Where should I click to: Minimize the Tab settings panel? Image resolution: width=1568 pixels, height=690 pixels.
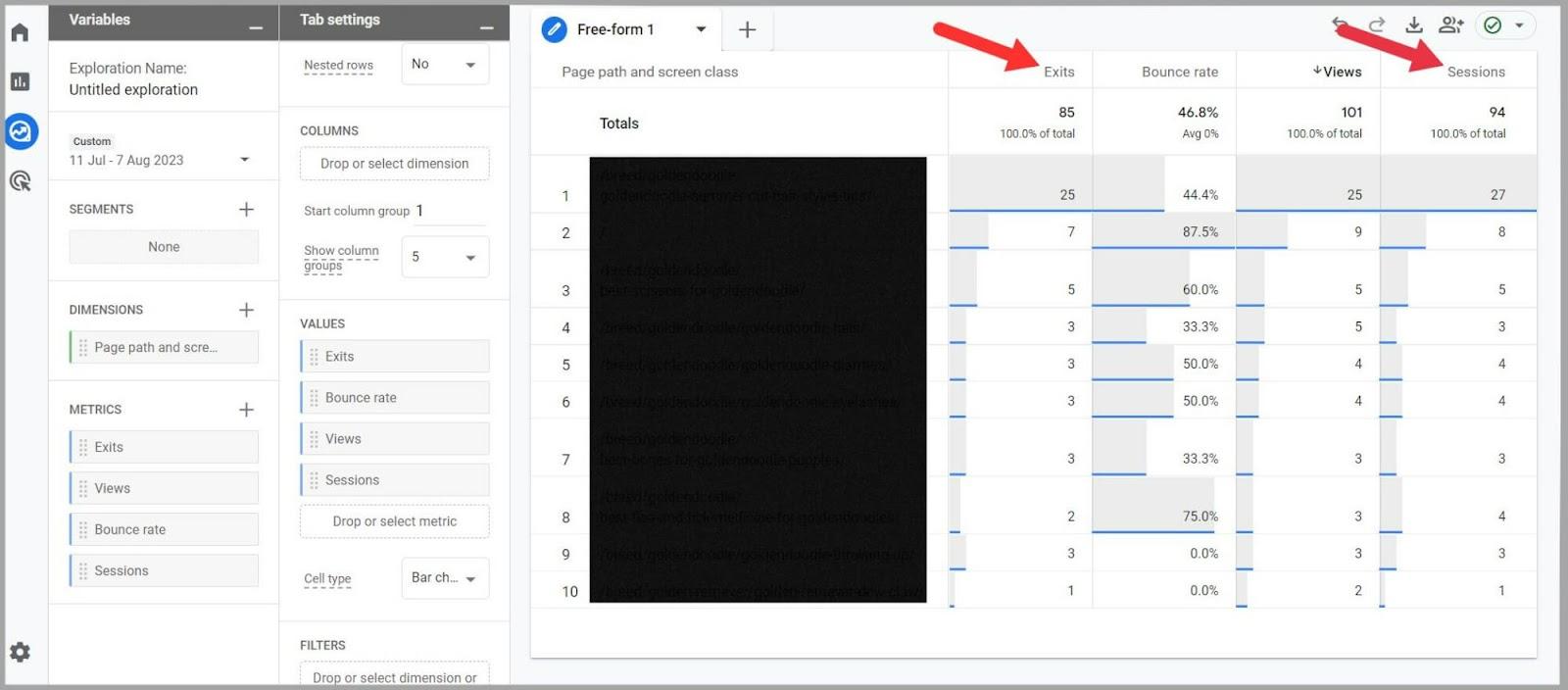(x=486, y=27)
